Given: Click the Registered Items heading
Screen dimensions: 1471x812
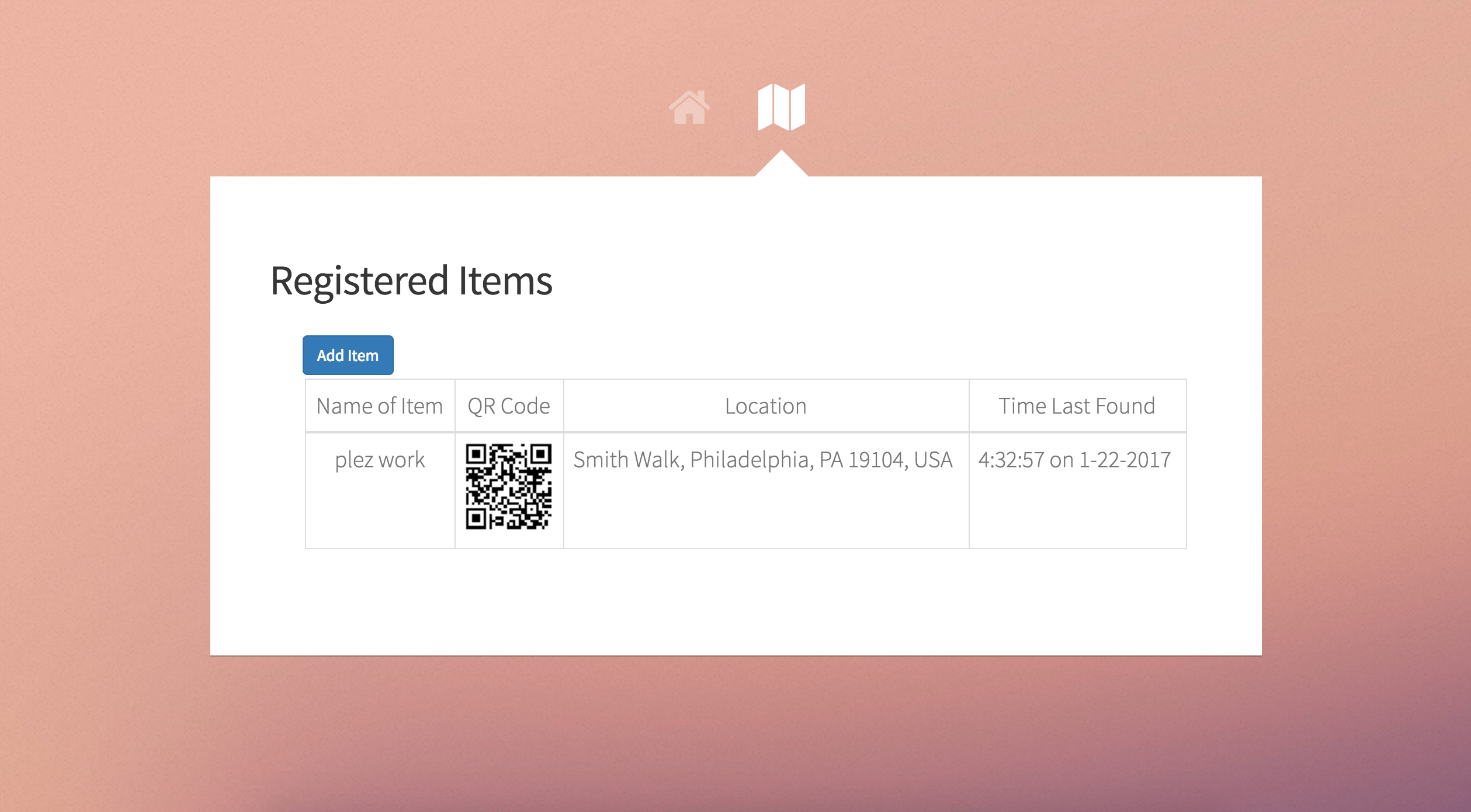Looking at the screenshot, I should 411,281.
